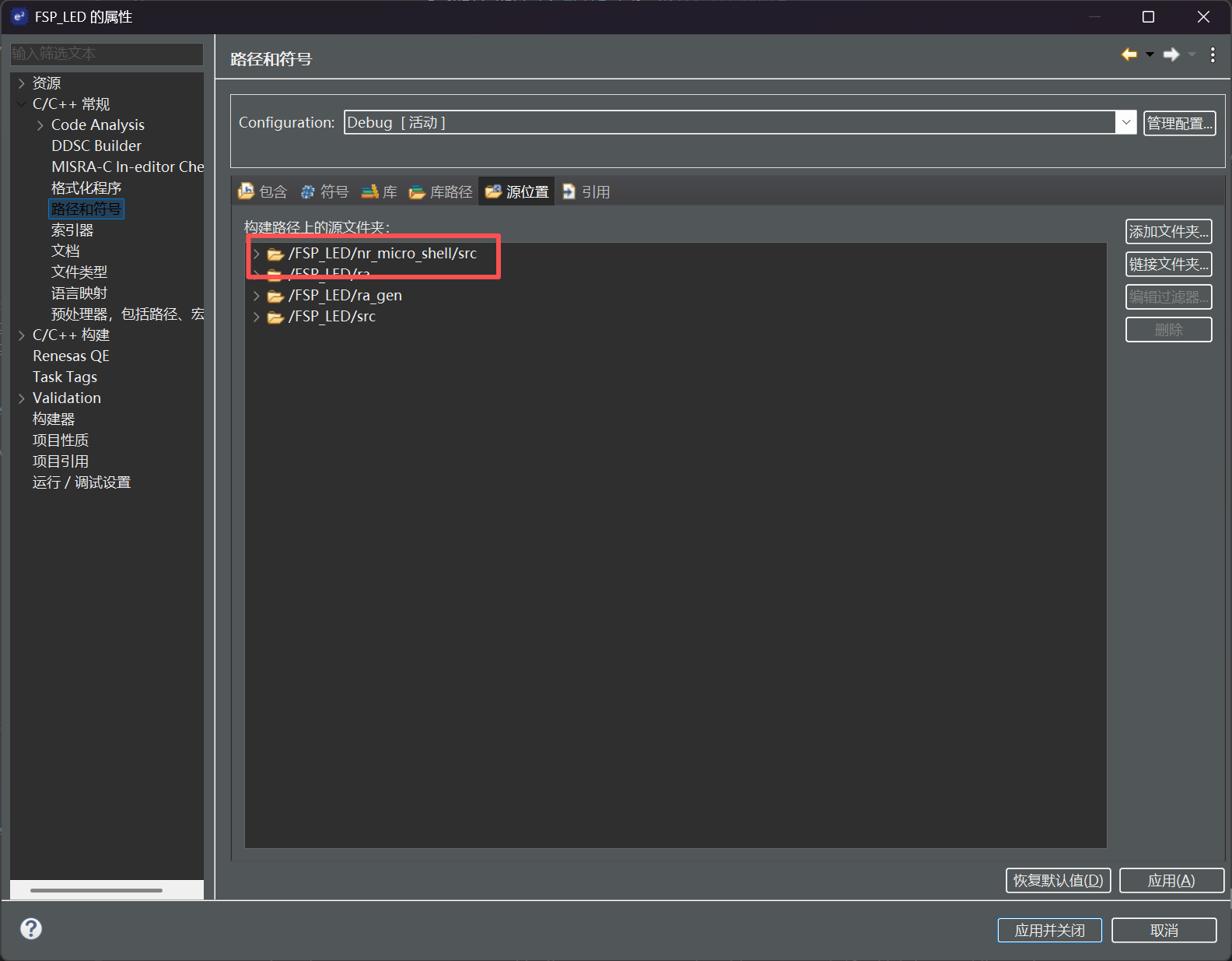Select the 源位置 tab
This screenshot has height=961, width=1232.
point(516,191)
